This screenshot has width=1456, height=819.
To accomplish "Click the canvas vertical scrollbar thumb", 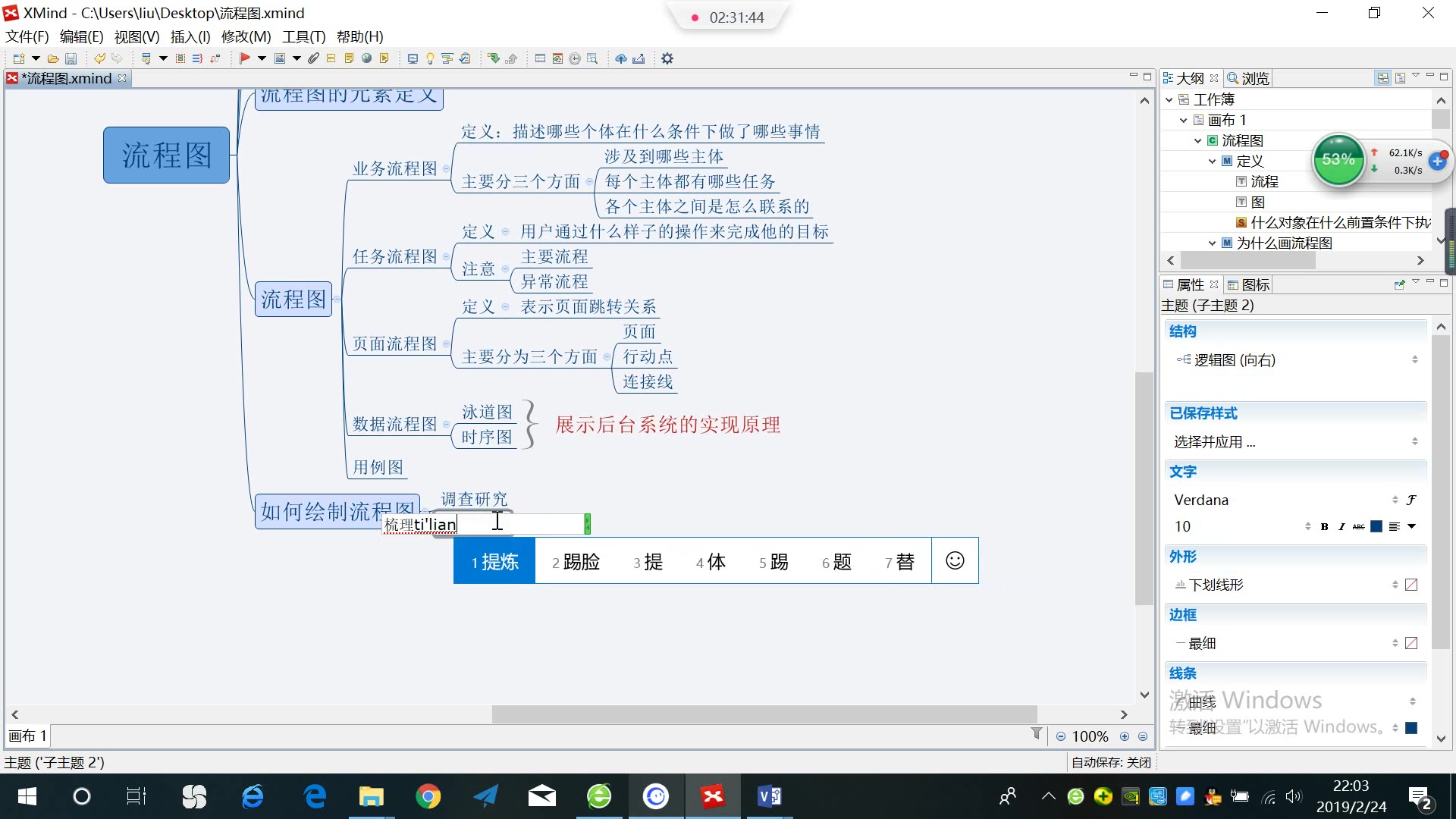I will 1144,488.
